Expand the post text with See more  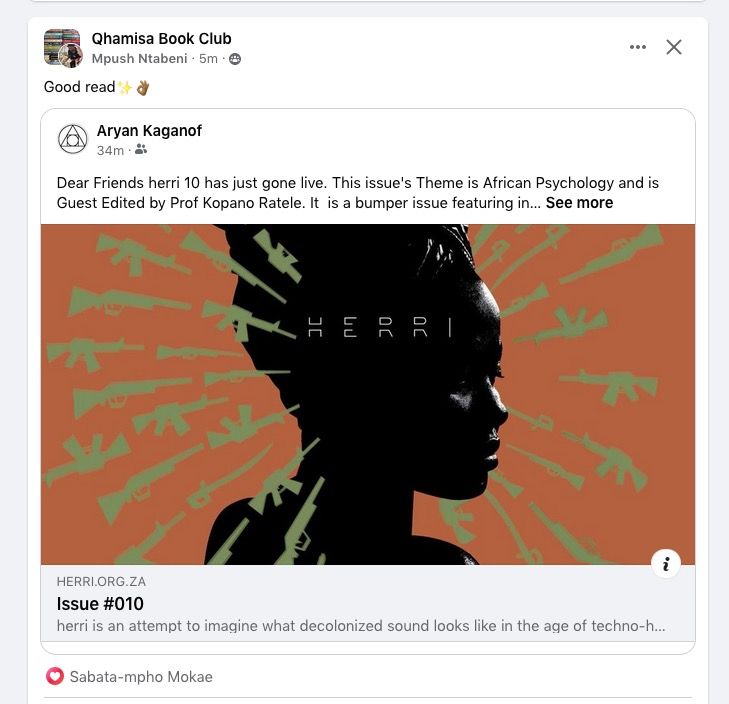[579, 203]
